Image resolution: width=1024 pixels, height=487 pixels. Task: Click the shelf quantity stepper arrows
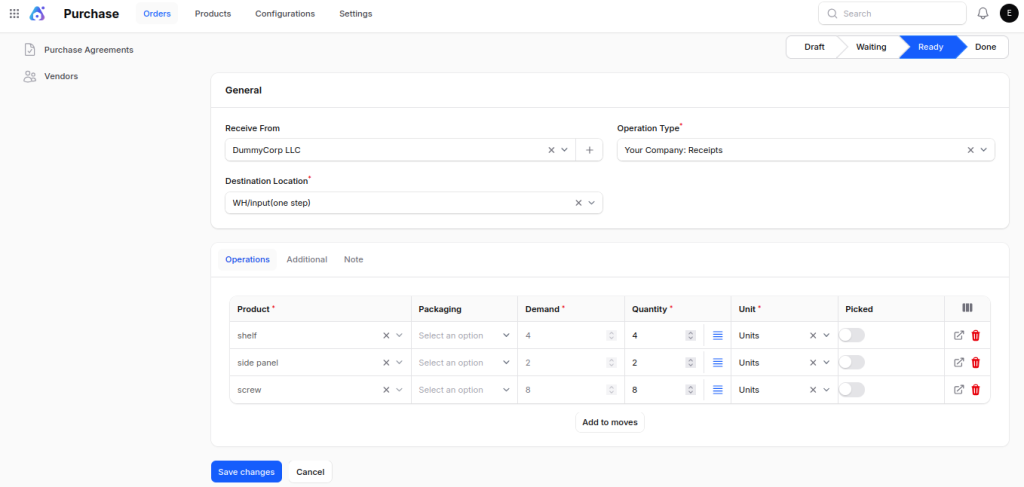[690, 336]
